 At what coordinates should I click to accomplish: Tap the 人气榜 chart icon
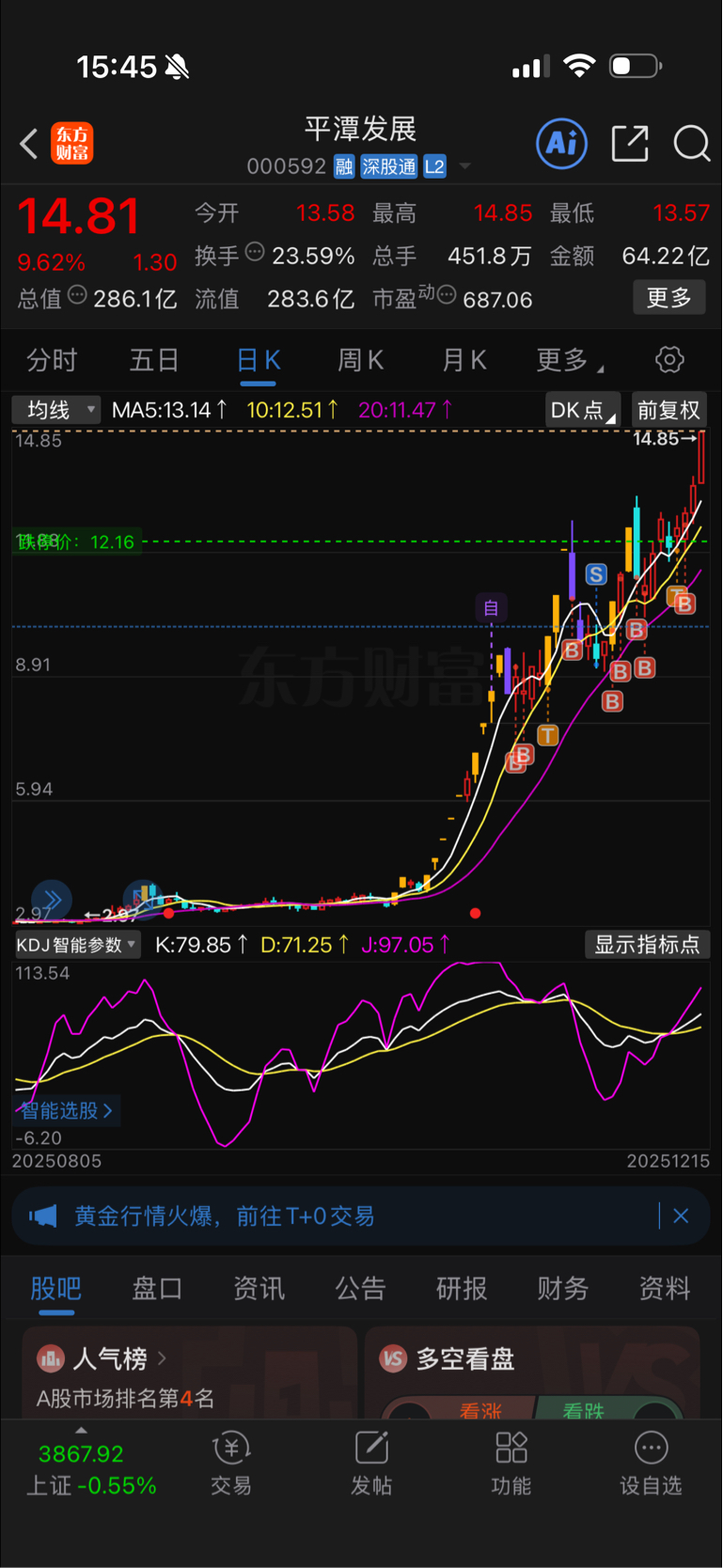coord(50,1358)
